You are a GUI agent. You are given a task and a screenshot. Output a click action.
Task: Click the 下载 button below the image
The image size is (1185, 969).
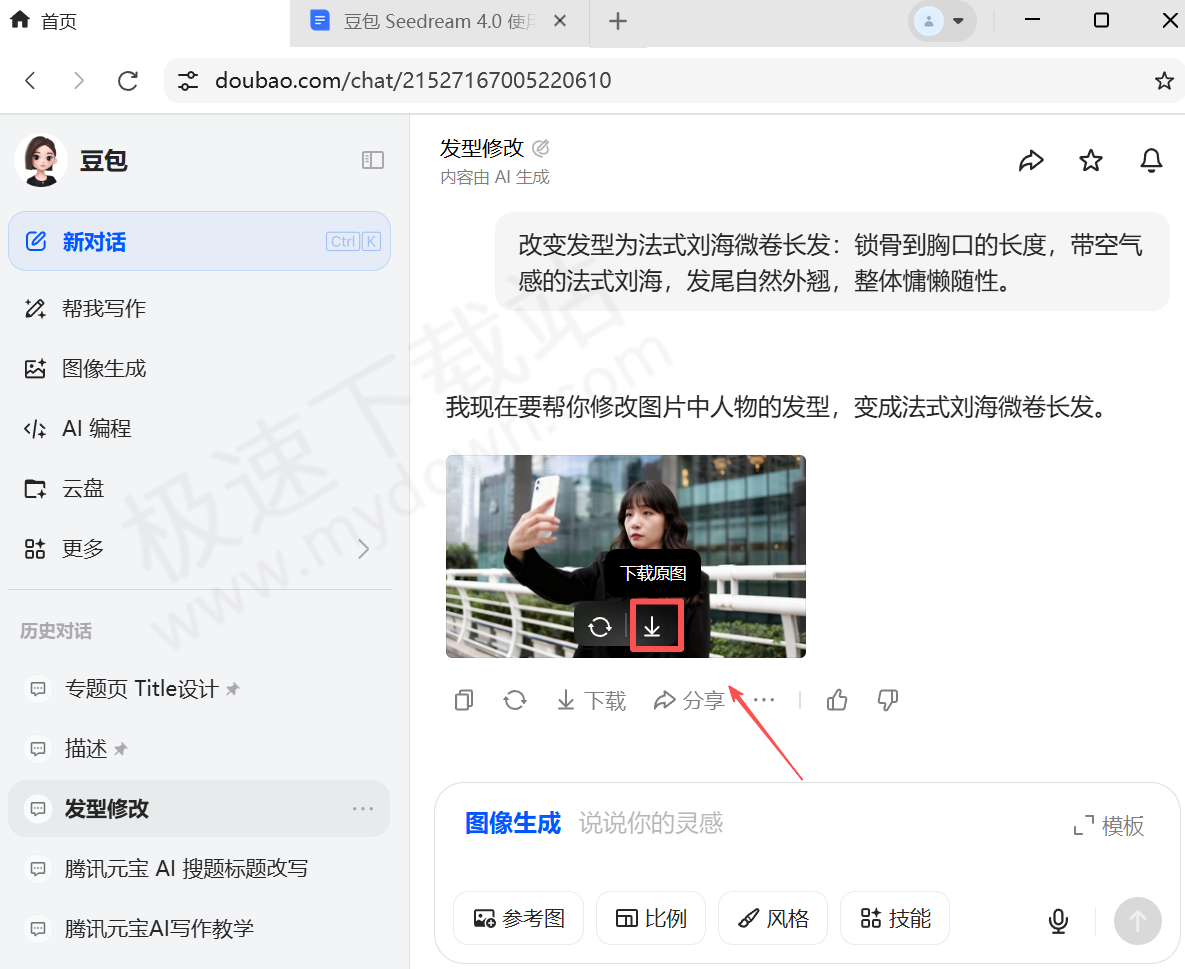591,700
